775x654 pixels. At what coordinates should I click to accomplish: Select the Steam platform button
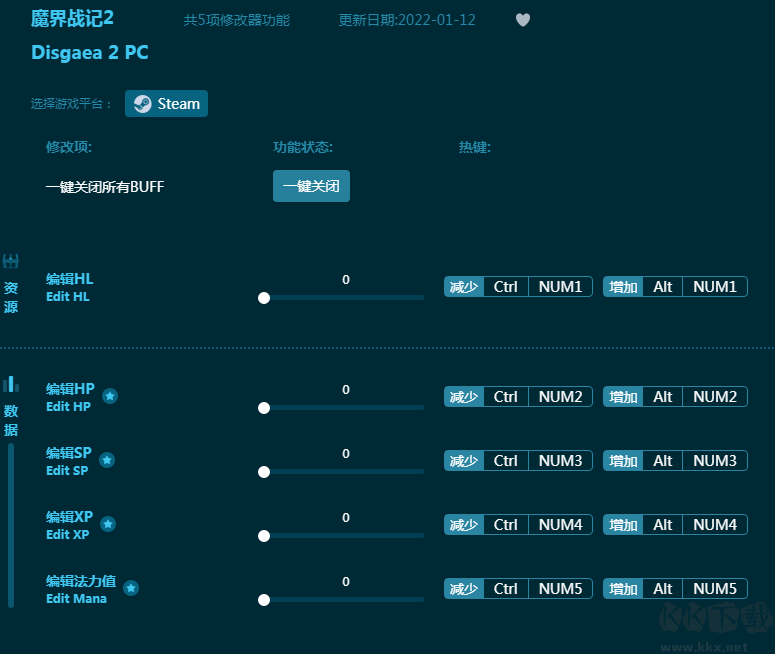click(166, 104)
